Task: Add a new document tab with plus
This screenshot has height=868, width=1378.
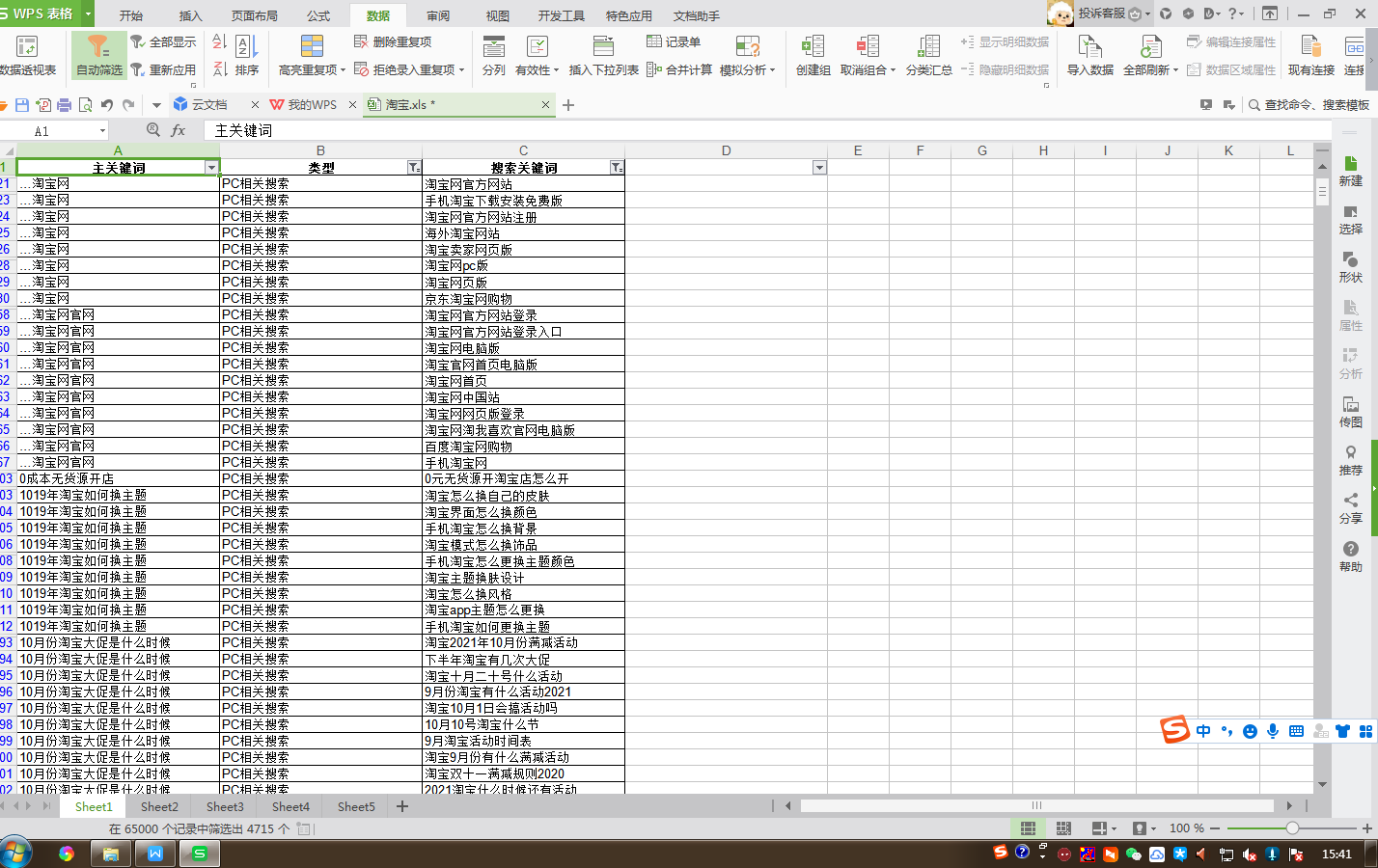Action: coord(568,104)
